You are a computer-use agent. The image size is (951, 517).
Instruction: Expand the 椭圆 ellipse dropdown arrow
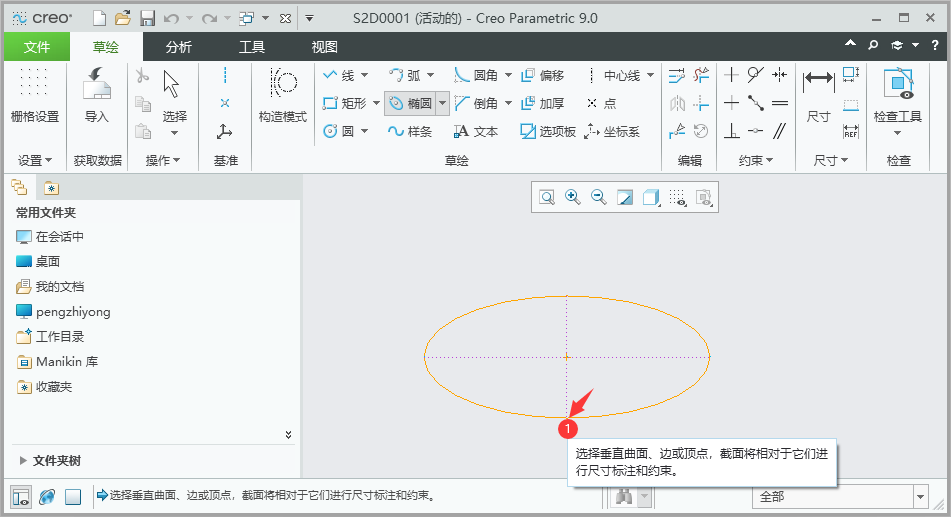point(442,103)
